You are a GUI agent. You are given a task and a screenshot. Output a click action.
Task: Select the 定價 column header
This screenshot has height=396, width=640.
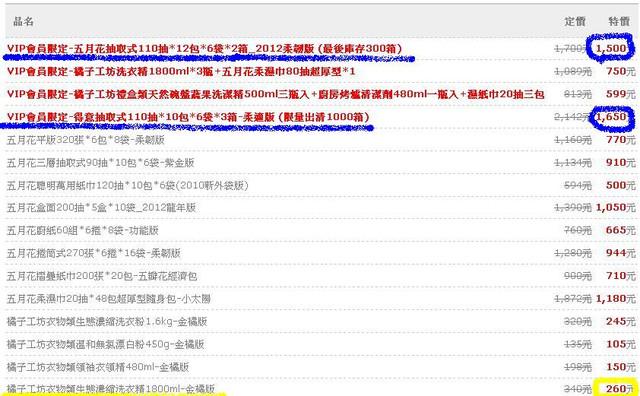coord(575,21)
